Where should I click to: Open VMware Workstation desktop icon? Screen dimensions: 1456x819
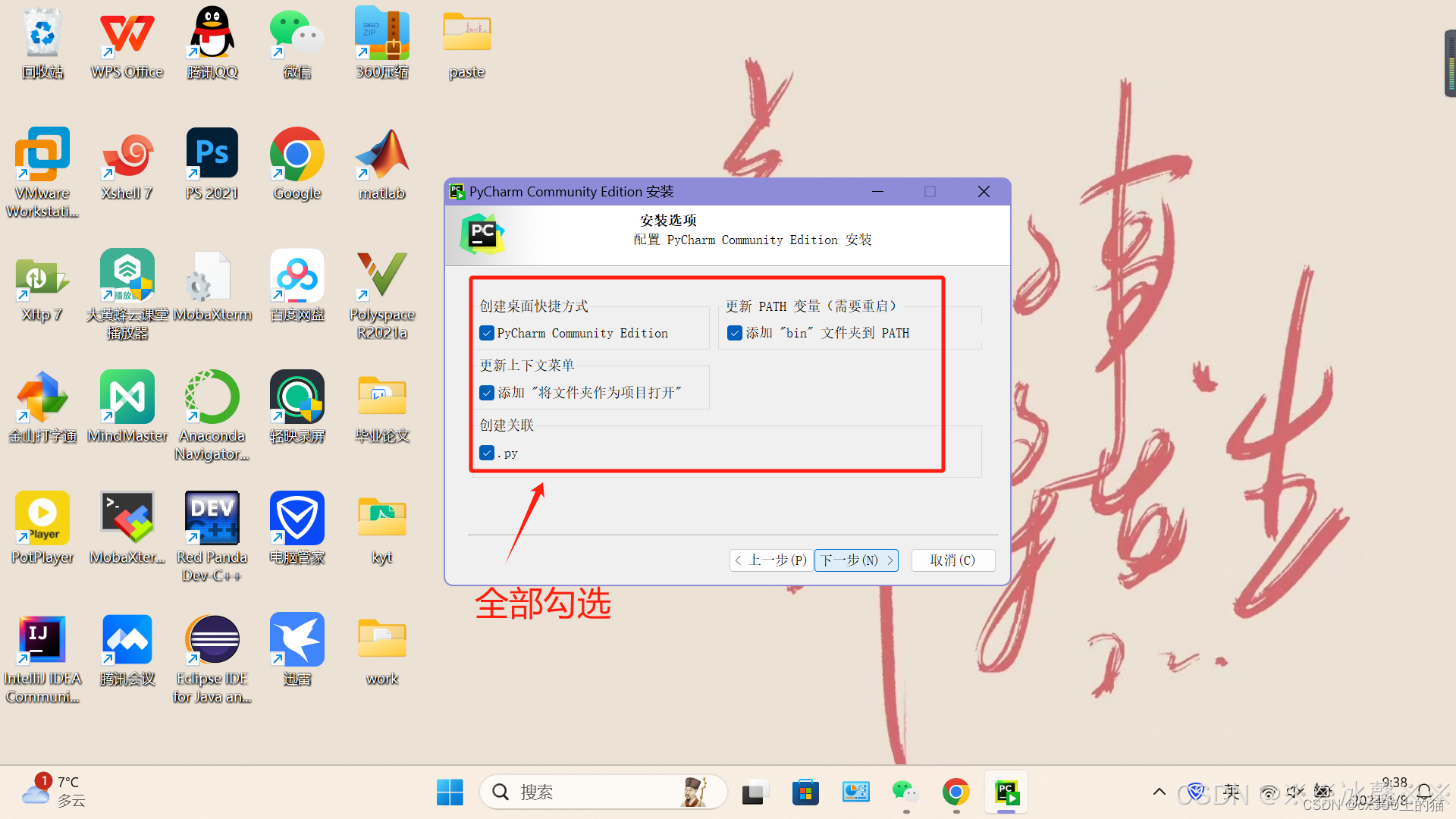pyautogui.click(x=42, y=155)
